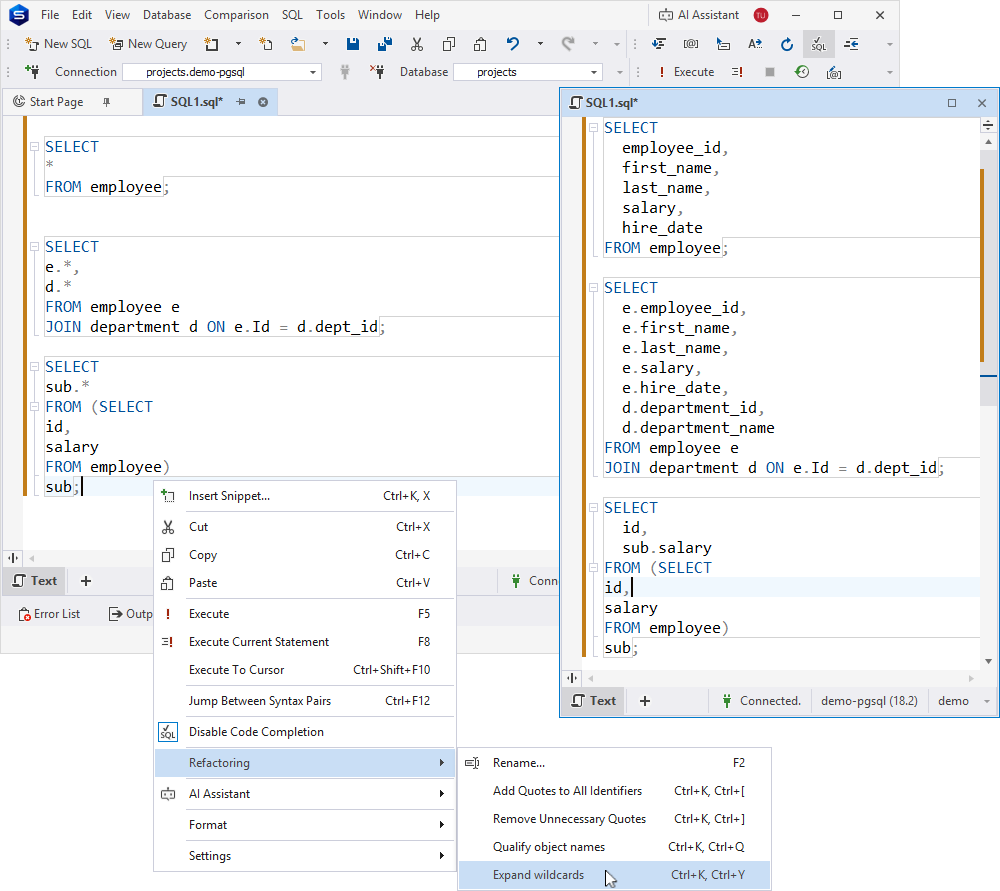Viewport: 1000px width, 891px height.
Task: Click the Save All icon
Action: coord(385,44)
